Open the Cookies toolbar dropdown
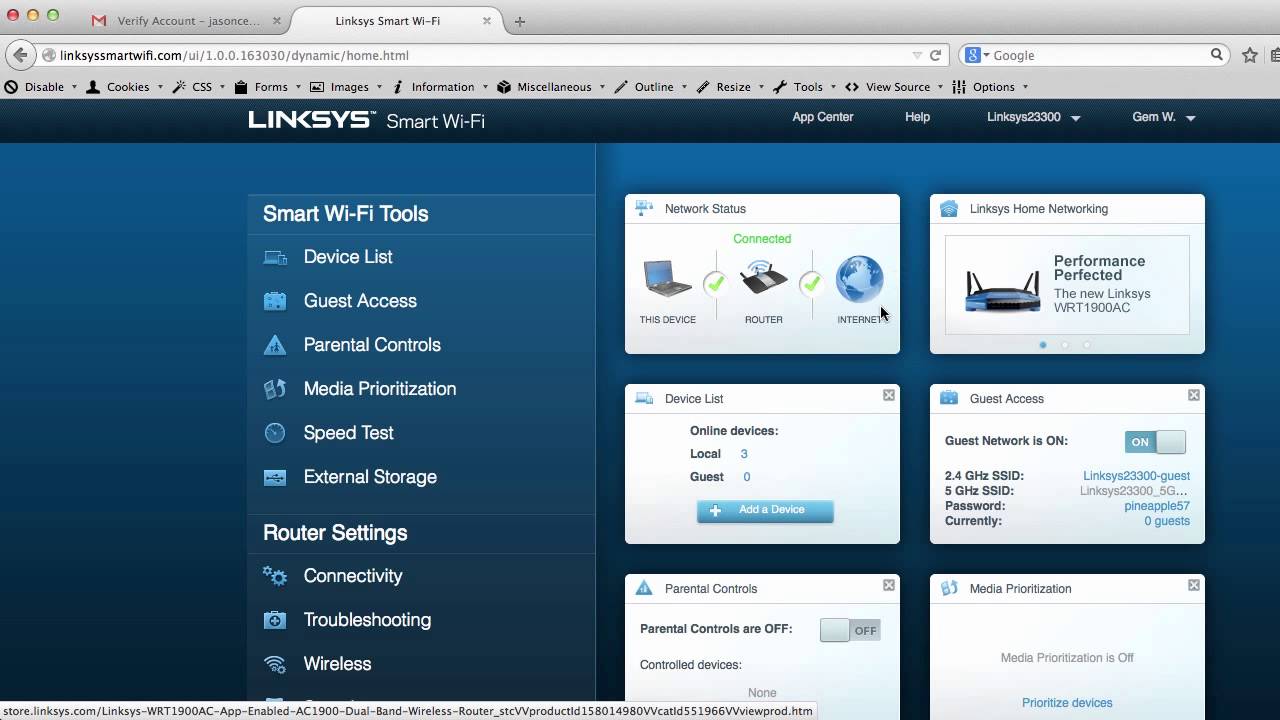1280x720 pixels. click(x=125, y=87)
